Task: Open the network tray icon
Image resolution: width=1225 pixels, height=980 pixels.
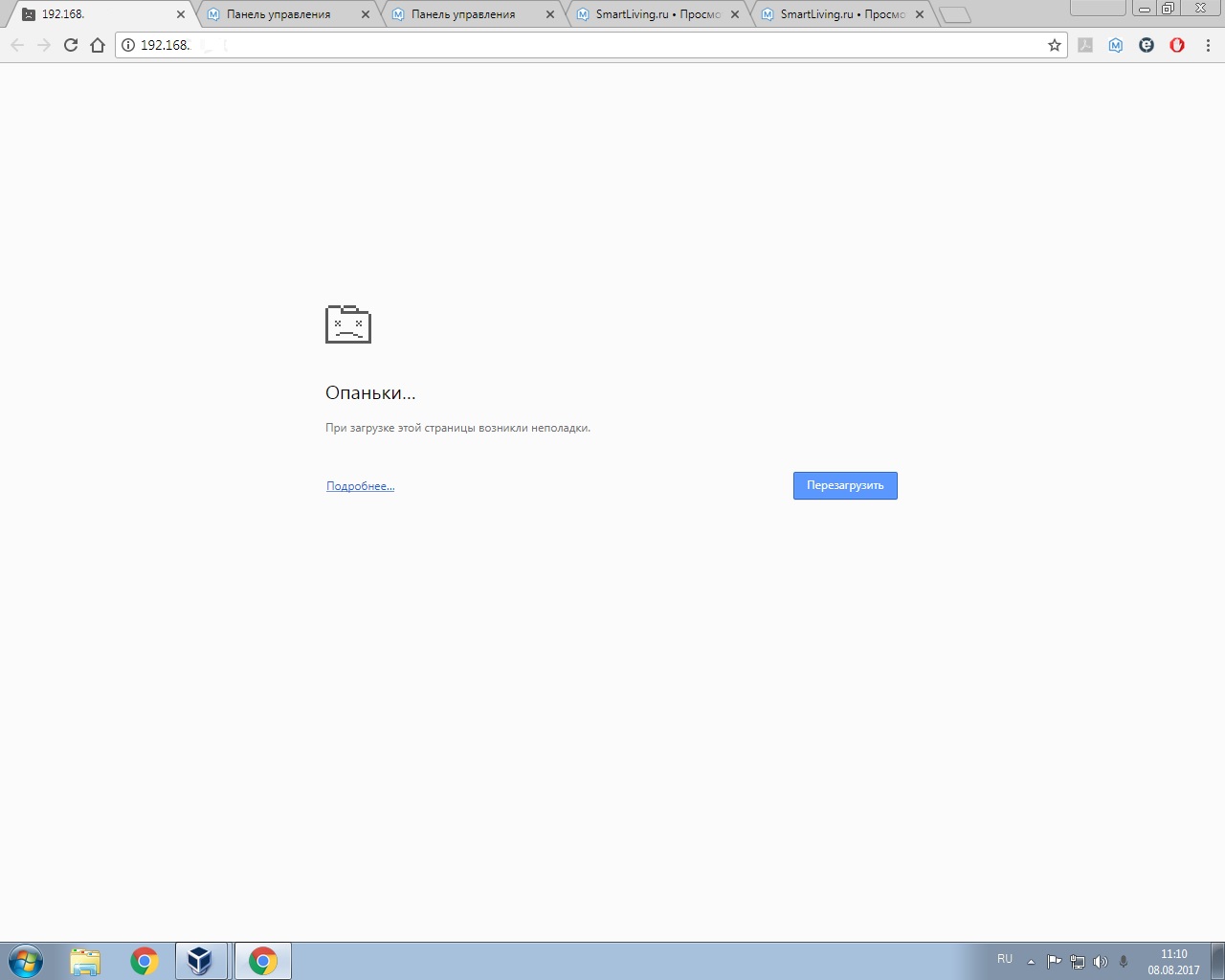Action: point(1078,962)
